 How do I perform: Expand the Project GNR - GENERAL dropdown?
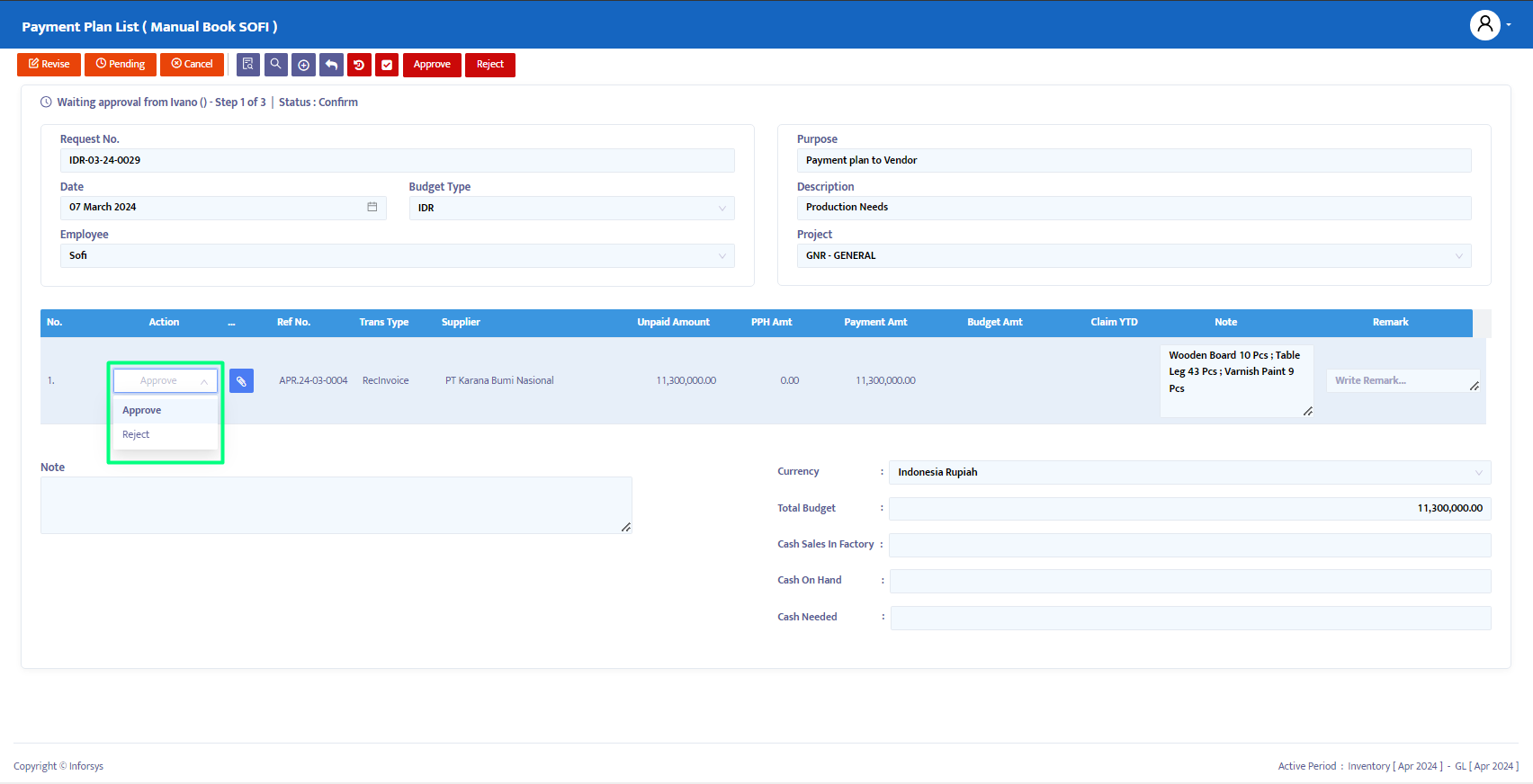coord(1134,255)
